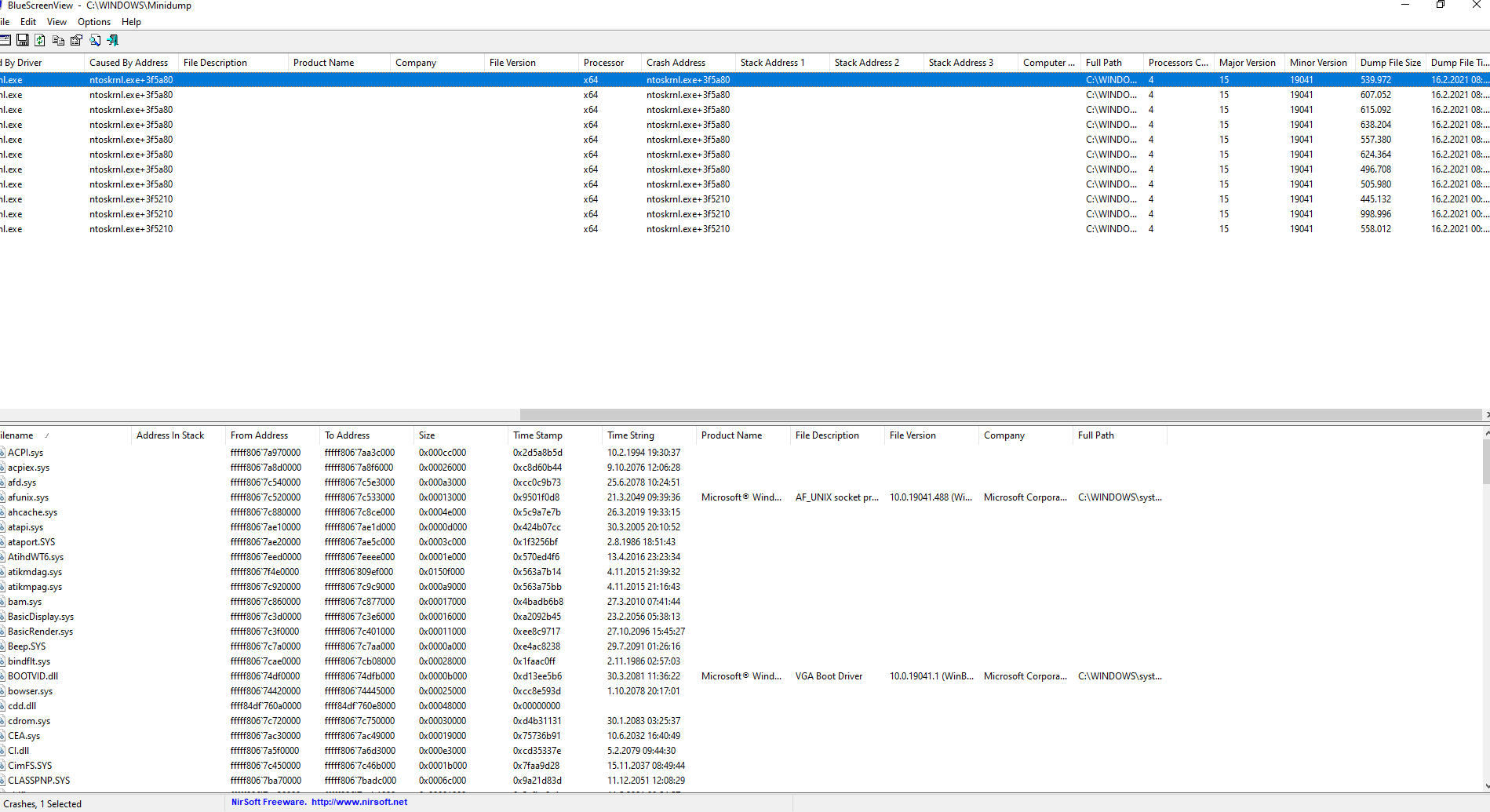This screenshot has width=1490, height=812.
Task: Sort drivers by Time Stamp column header
Action: click(537, 435)
